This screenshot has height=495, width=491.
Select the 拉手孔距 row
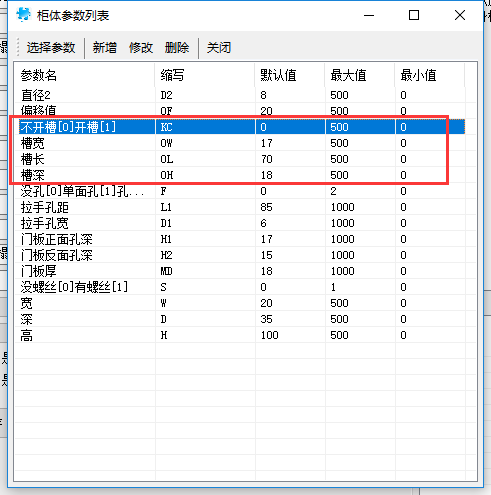[240, 207]
